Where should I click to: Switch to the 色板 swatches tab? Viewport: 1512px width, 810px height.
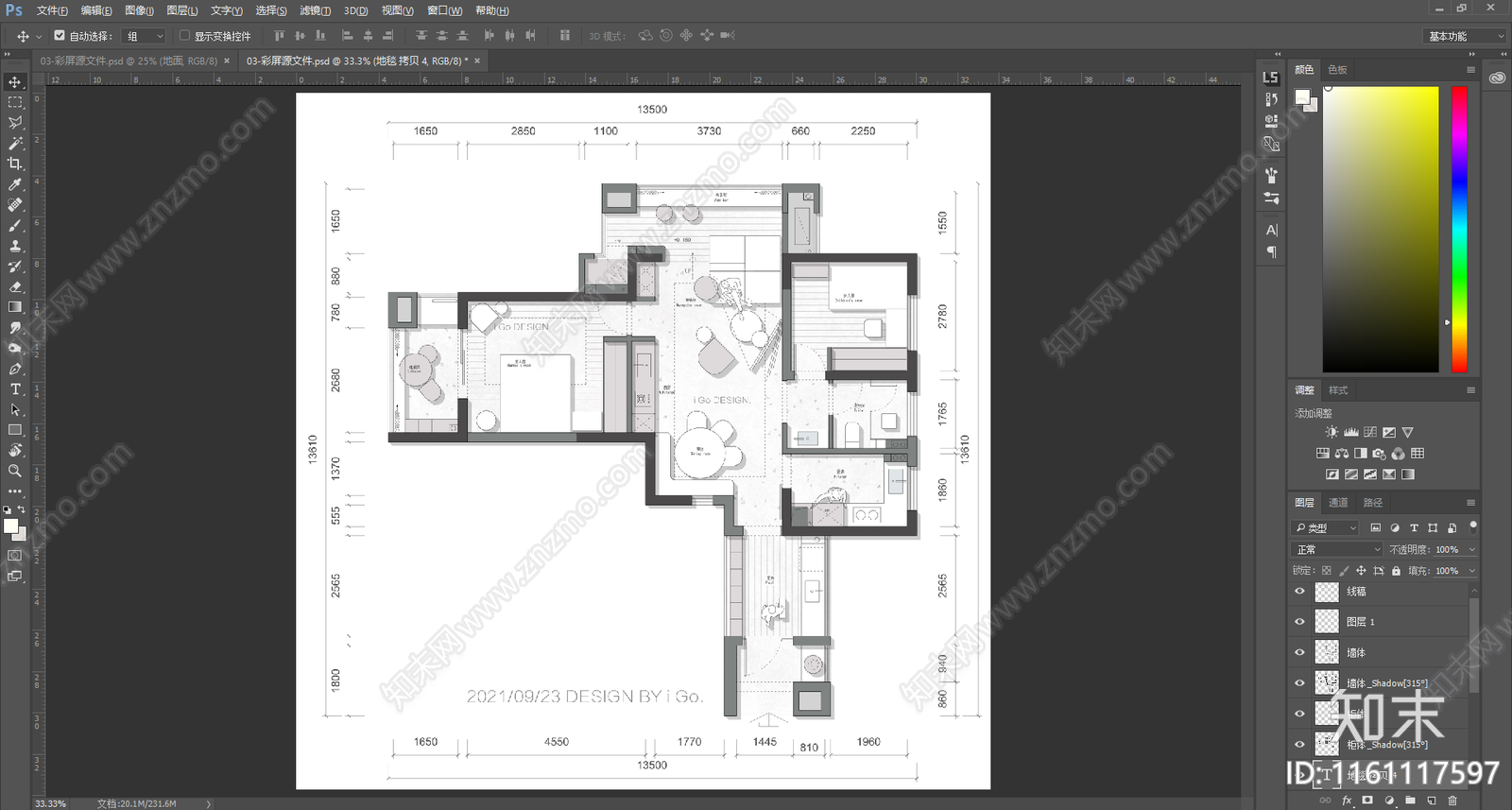tap(1337, 70)
